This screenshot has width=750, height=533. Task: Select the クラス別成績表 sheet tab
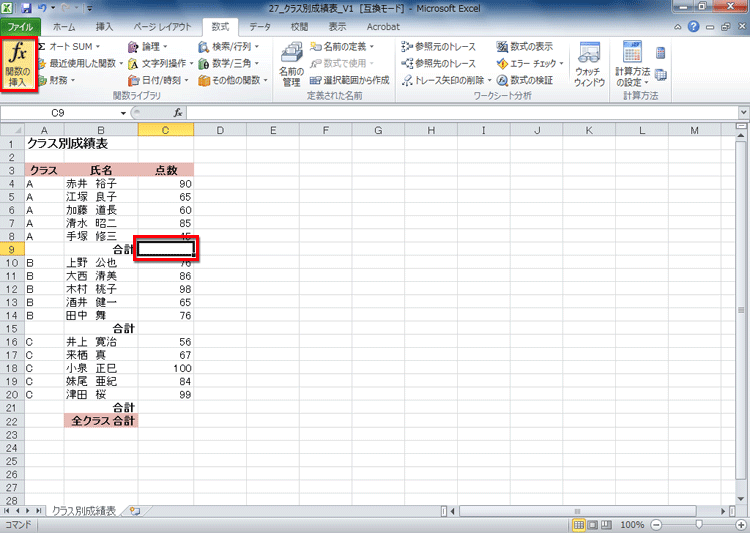point(84,511)
